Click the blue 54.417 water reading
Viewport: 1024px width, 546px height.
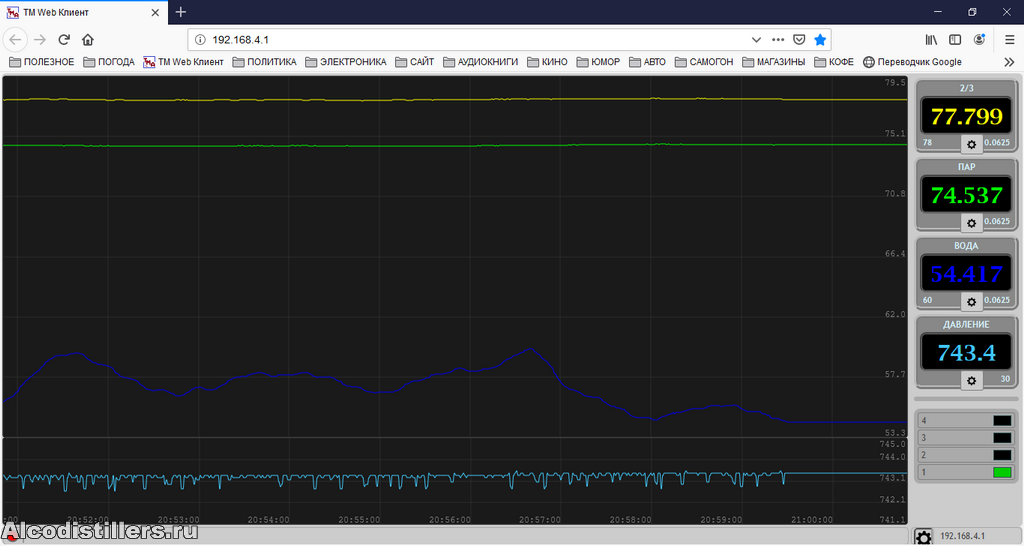tap(966, 274)
